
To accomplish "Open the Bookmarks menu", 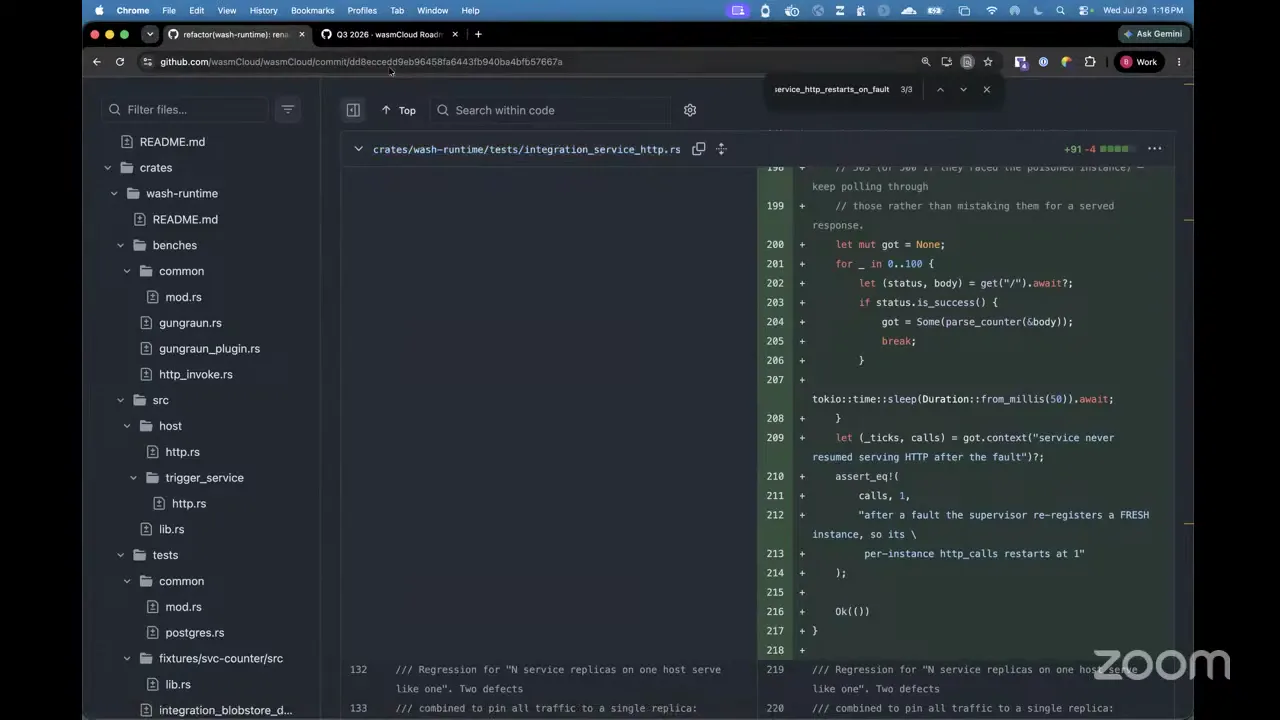I will click(312, 10).
